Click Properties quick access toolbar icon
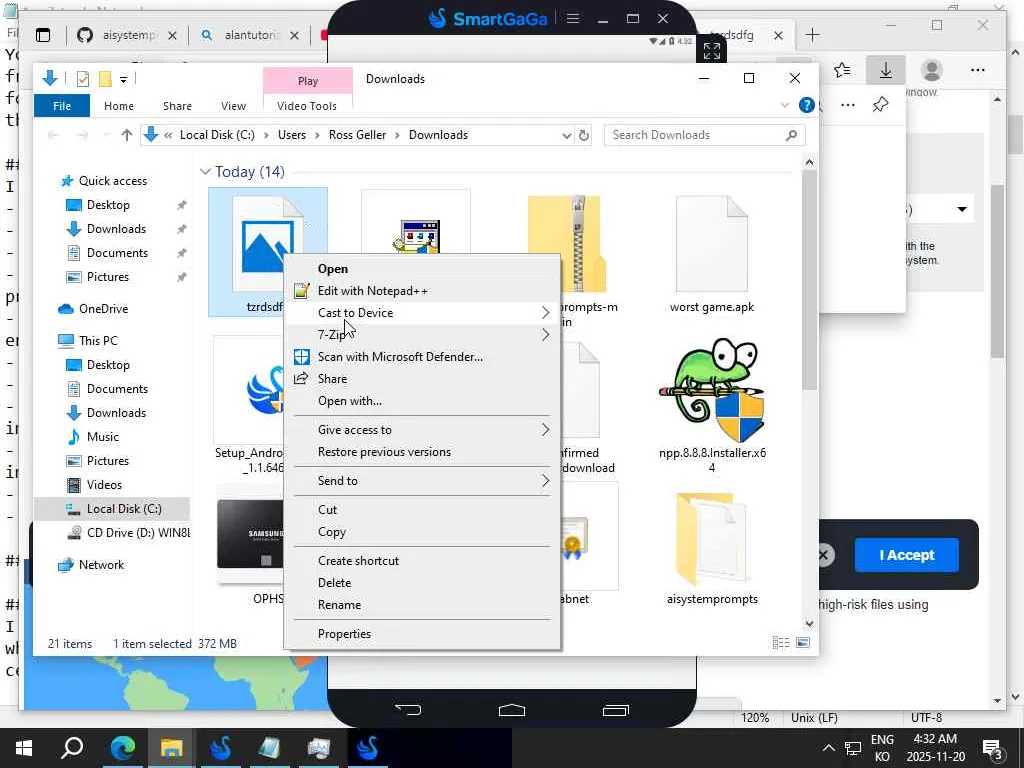The width and height of the screenshot is (1024, 768). tap(83, 79)
